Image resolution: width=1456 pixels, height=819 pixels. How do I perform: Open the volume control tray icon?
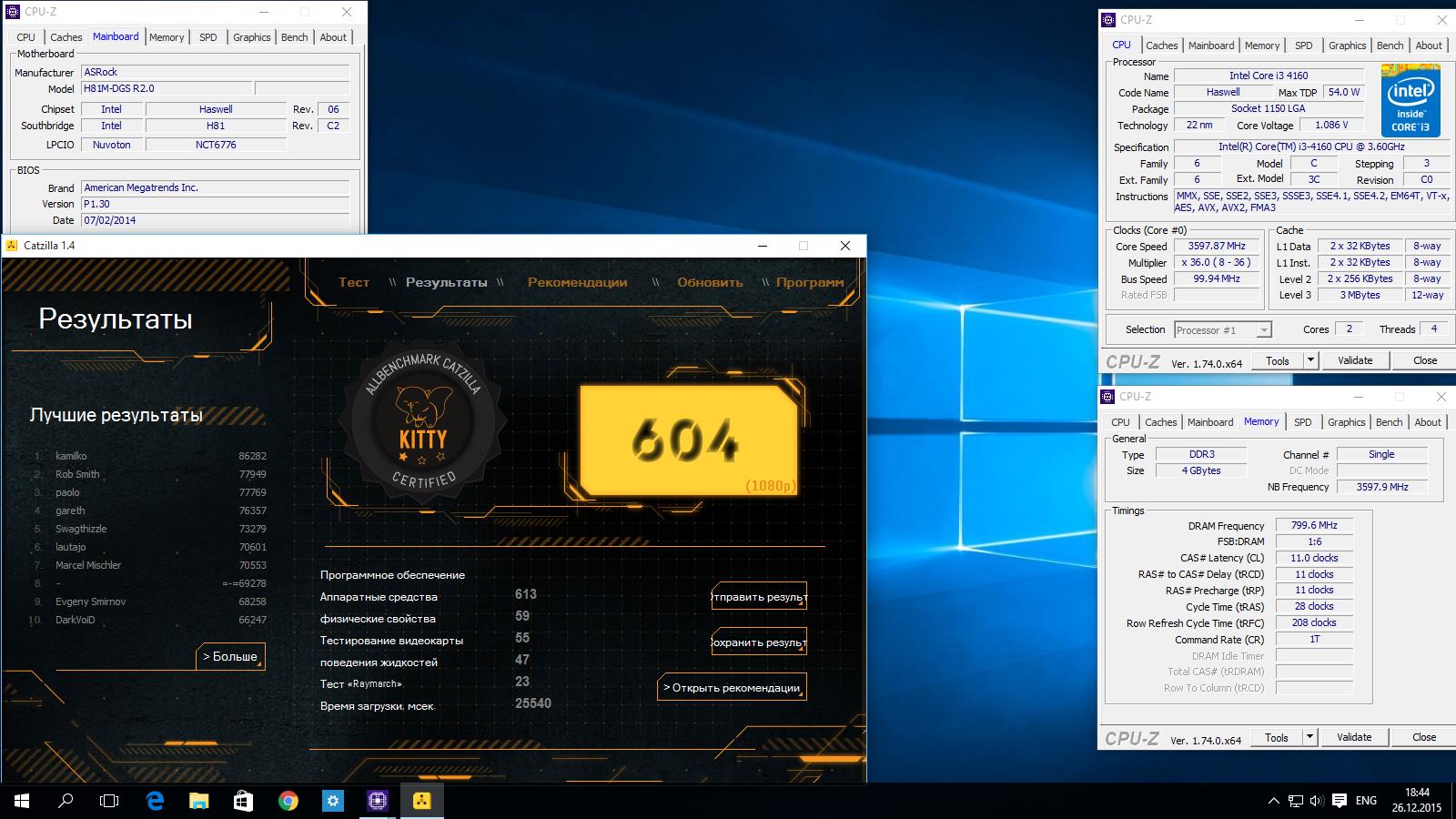pyautogui.click(x=1317, y=801)
